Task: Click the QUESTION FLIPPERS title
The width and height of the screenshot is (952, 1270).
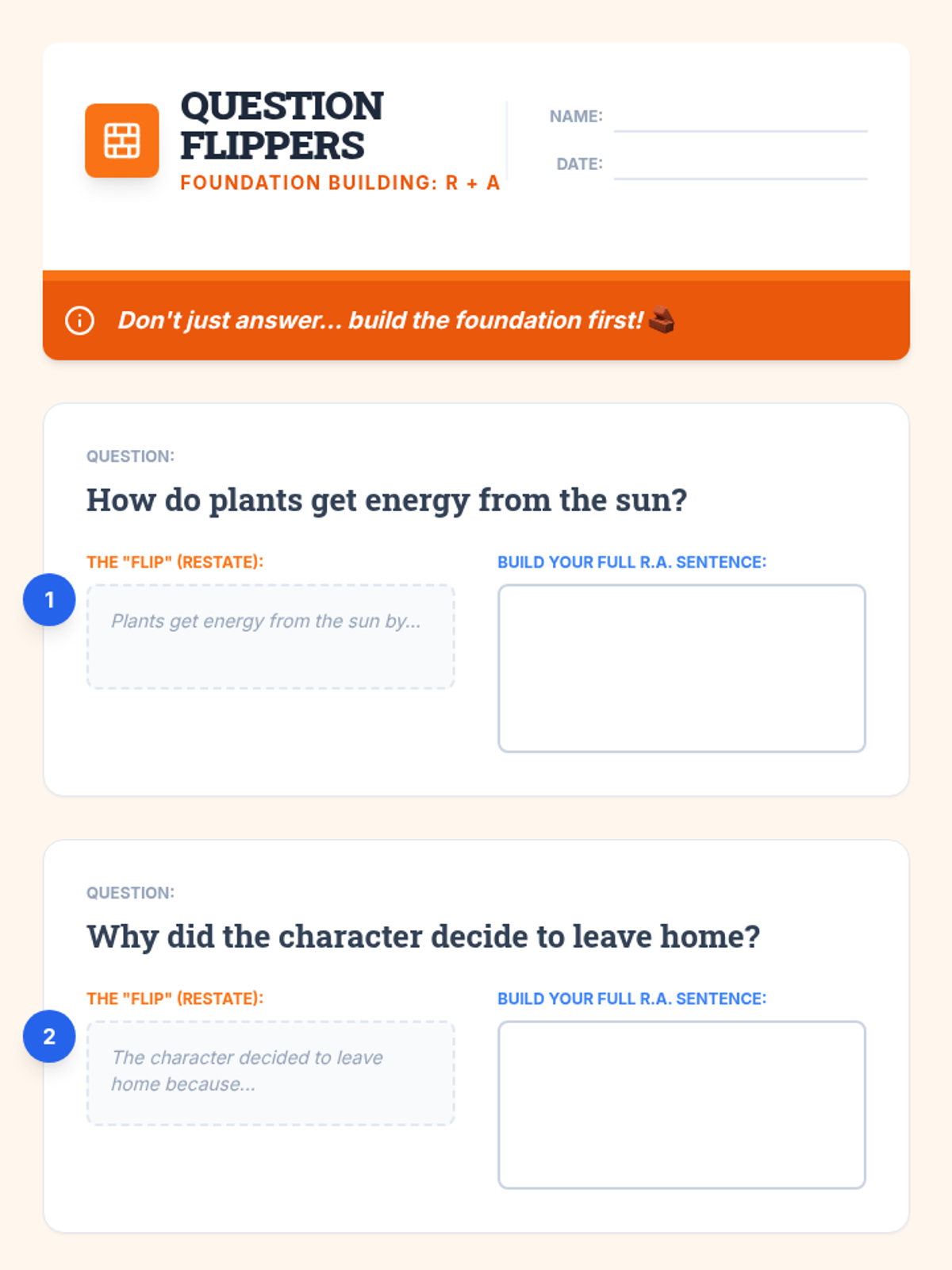Action: point(282,126)
